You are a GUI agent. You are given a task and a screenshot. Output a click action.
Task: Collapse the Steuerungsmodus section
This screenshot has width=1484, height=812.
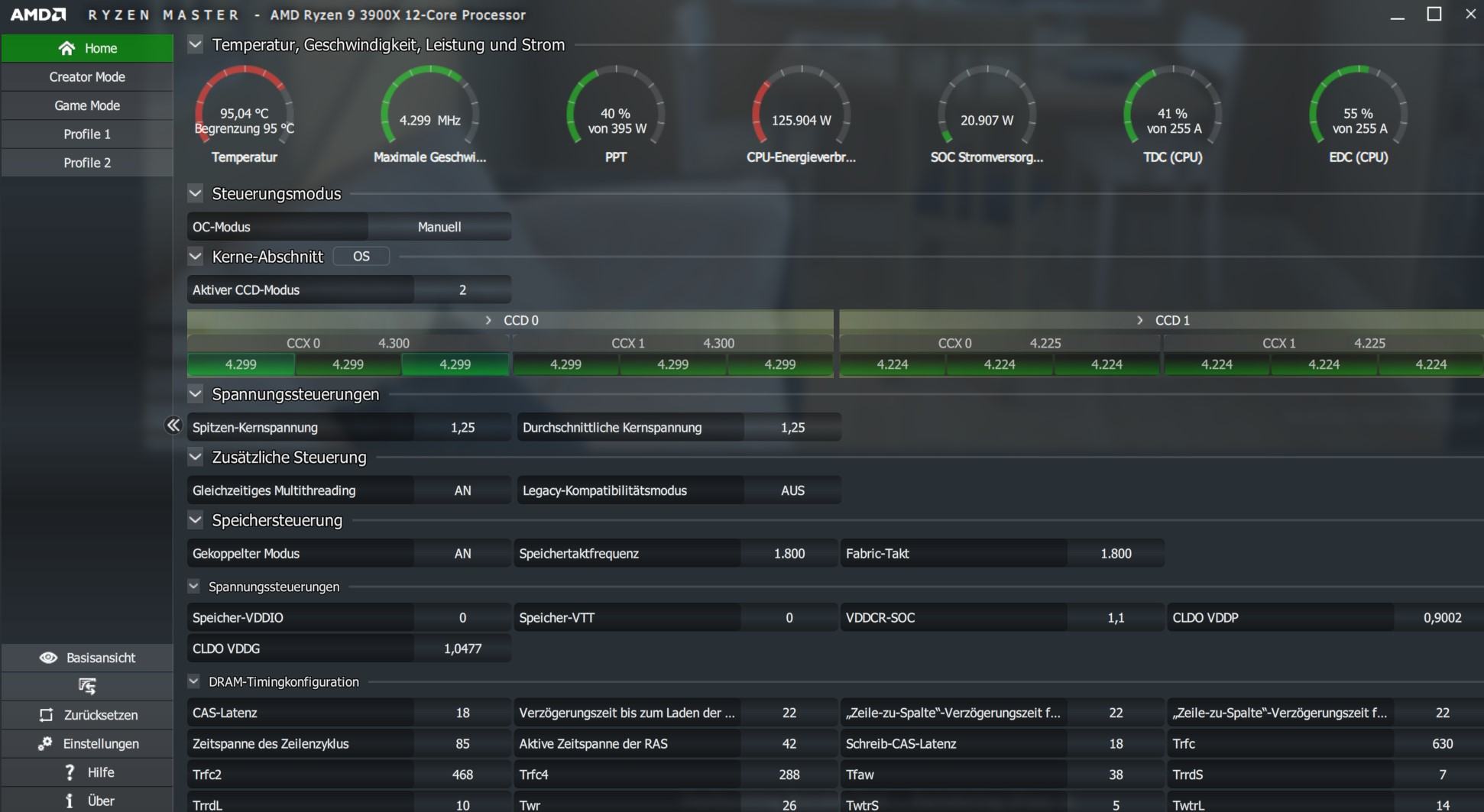196,193
